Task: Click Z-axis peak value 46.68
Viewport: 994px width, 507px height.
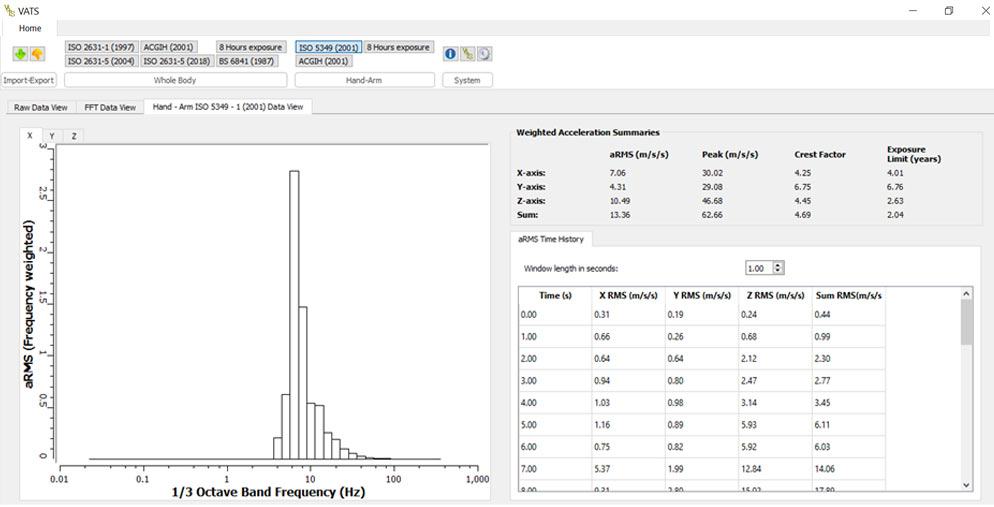Action: point(713,201)
